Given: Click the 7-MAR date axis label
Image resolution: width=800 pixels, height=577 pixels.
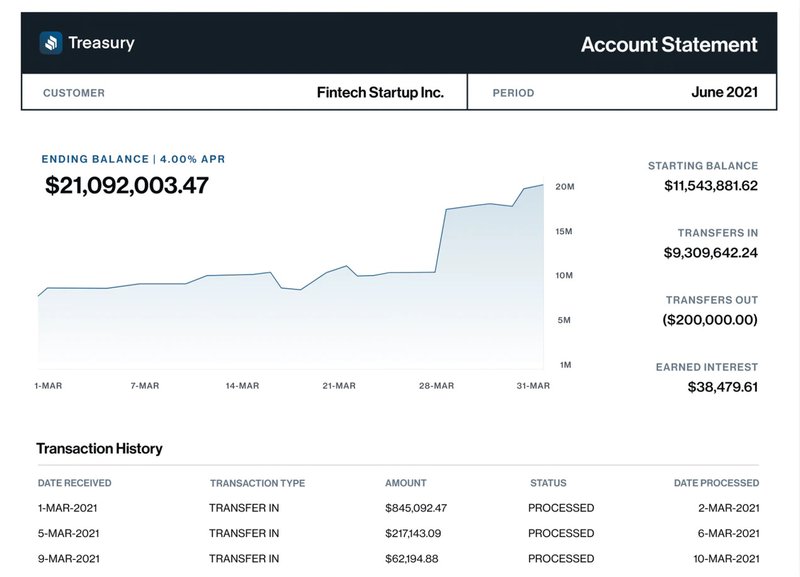Looking at the screenshot, I should coord(145,386).
